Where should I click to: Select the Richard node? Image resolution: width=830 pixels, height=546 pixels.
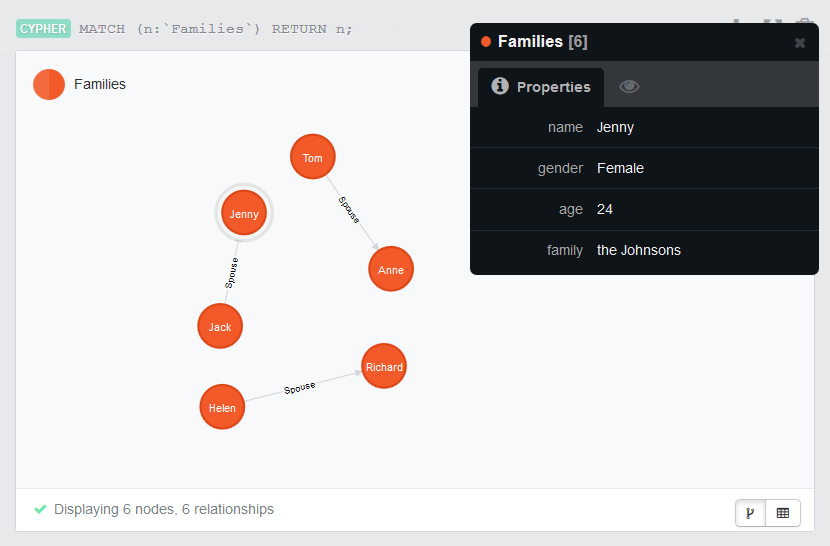coord(384,367)
